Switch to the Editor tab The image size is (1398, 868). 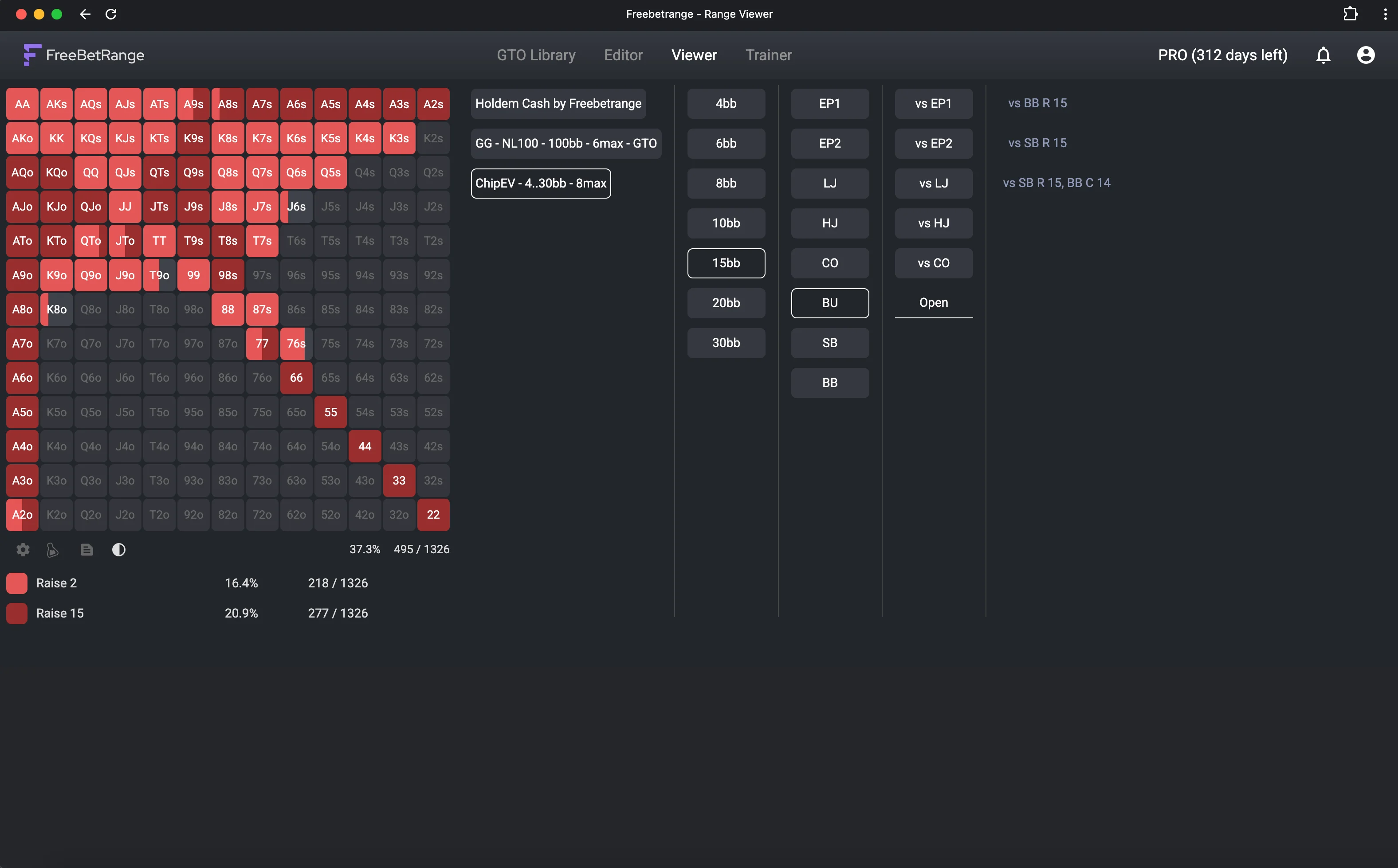(x=623, y=55)
